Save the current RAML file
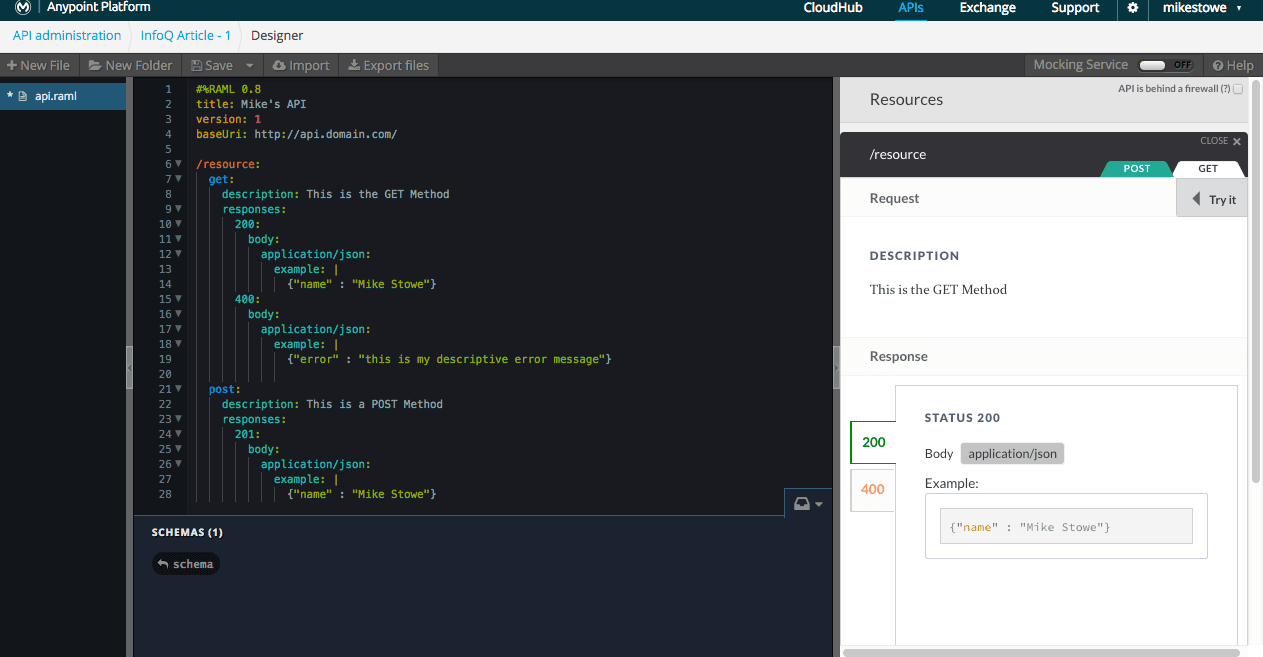The height and width of the screenshot is (657, 1263). point(212,65)
